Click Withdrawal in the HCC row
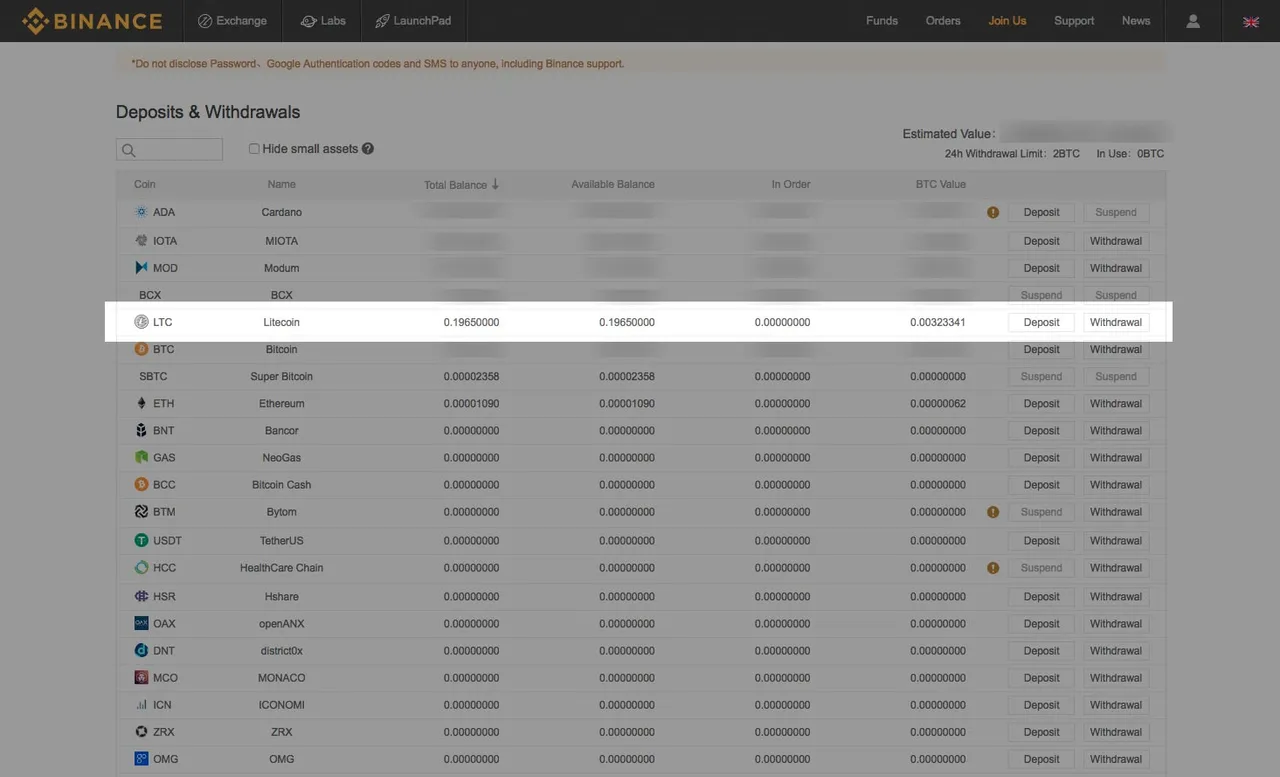 1116,567
